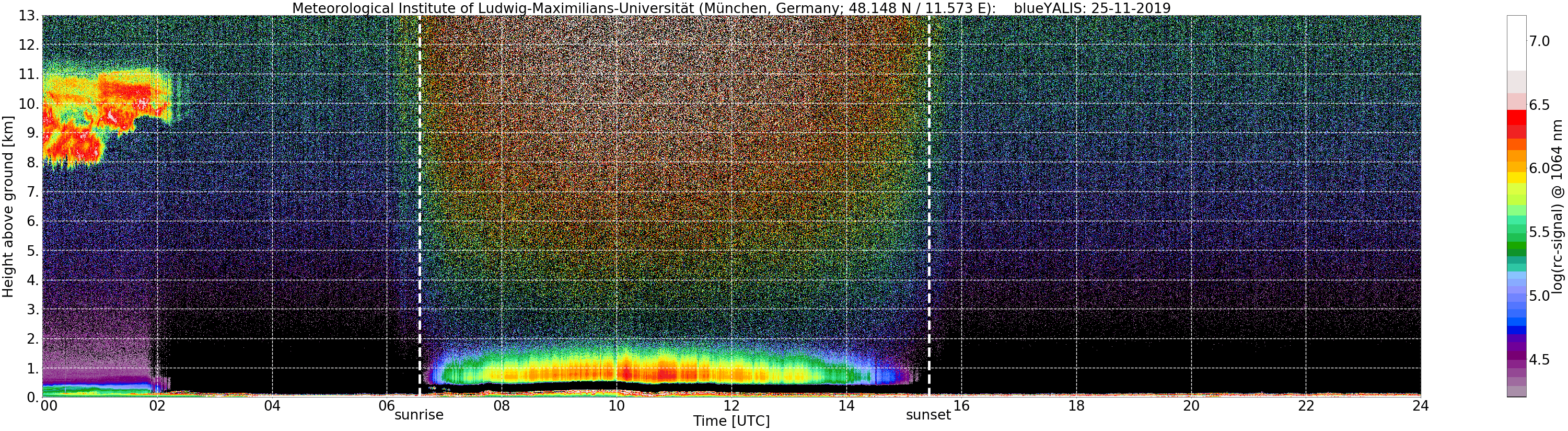This screenshot has height=431, width=1568.
Task: Click the colorbar tick label '6.5'
Action: (x=1539, y=105)
